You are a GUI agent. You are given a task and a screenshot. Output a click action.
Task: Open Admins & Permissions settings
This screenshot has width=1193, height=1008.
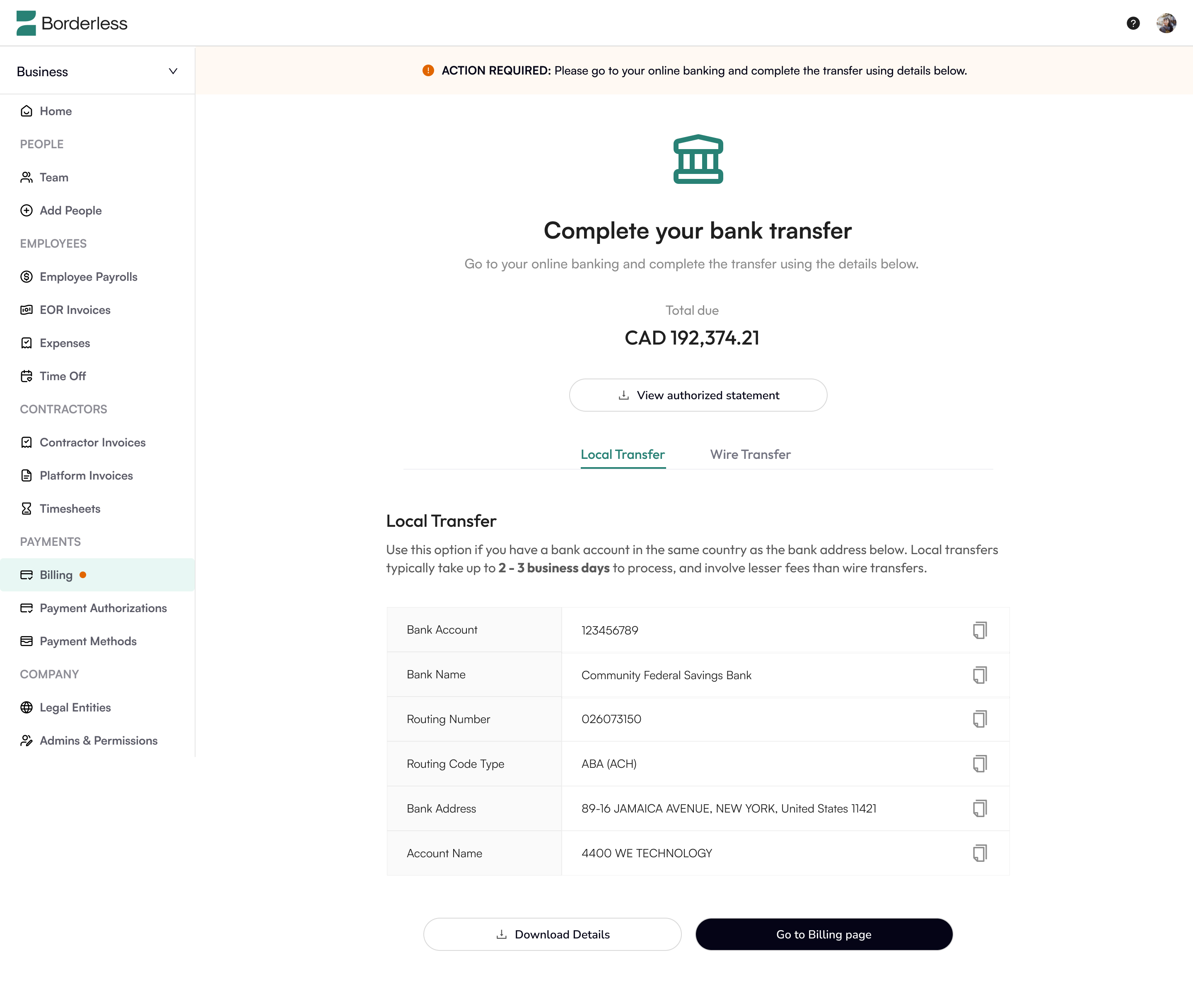point(98,741)
